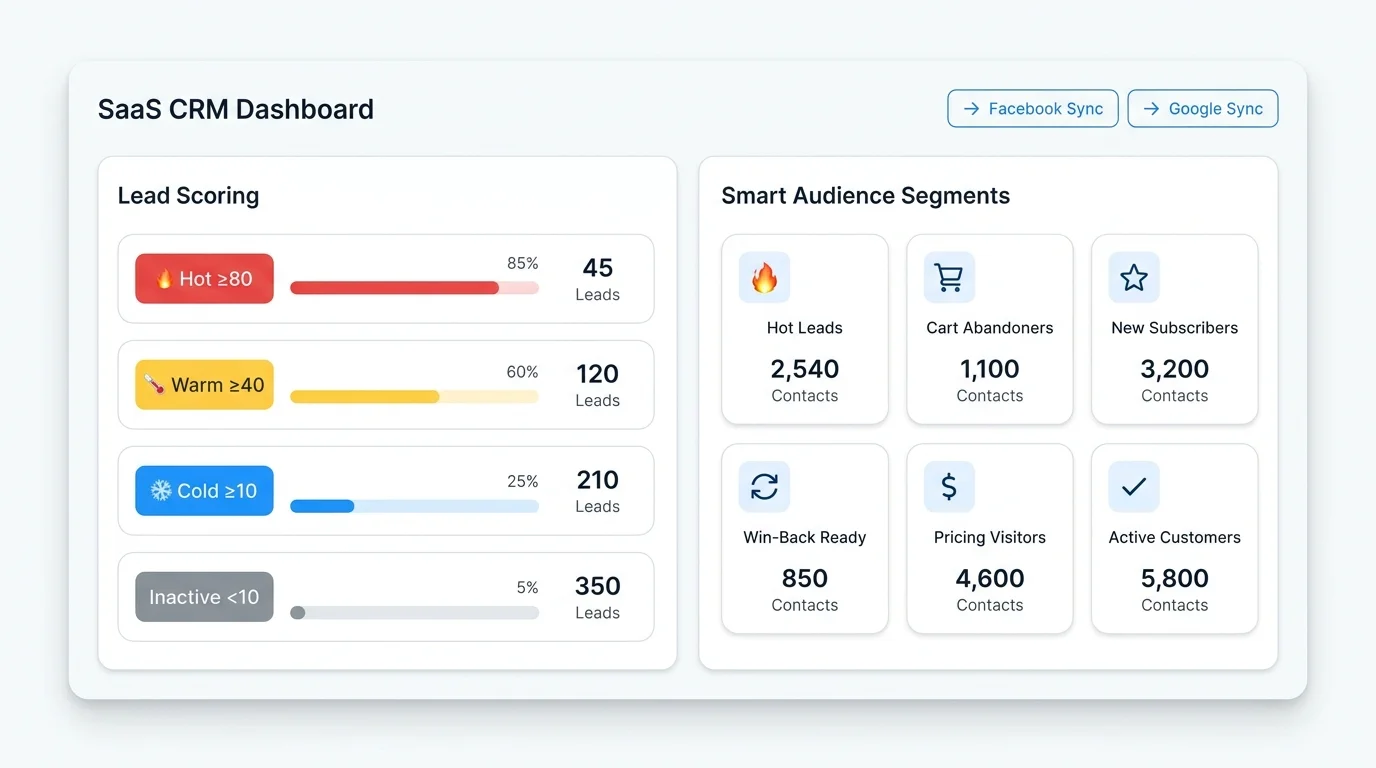
Task: Click the arrow icon in Google Sync
Action: (1151, 109)
